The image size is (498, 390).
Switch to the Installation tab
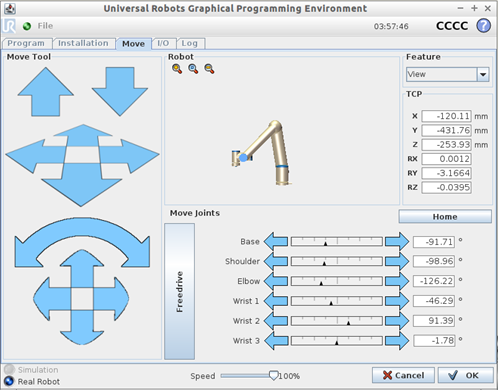[x=83, y=43]
